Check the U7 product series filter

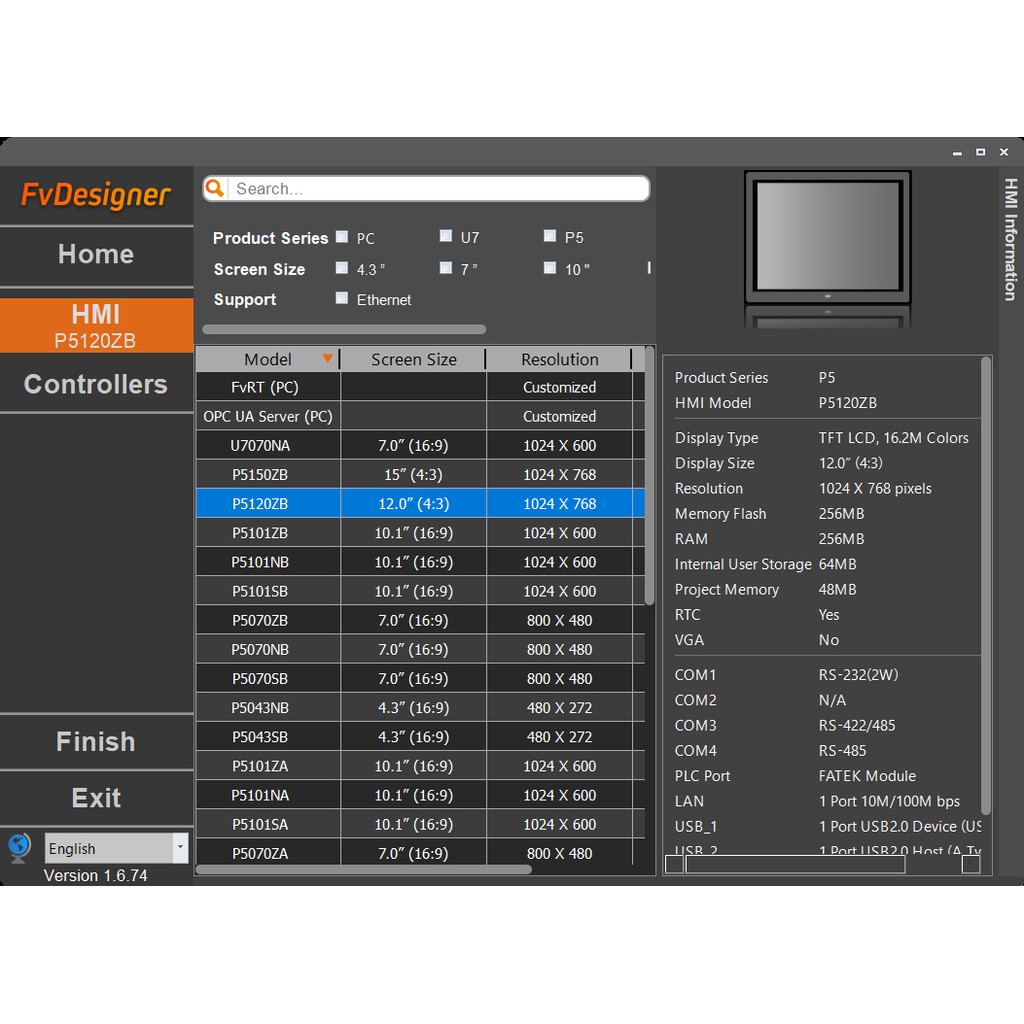tap(446, 237)
